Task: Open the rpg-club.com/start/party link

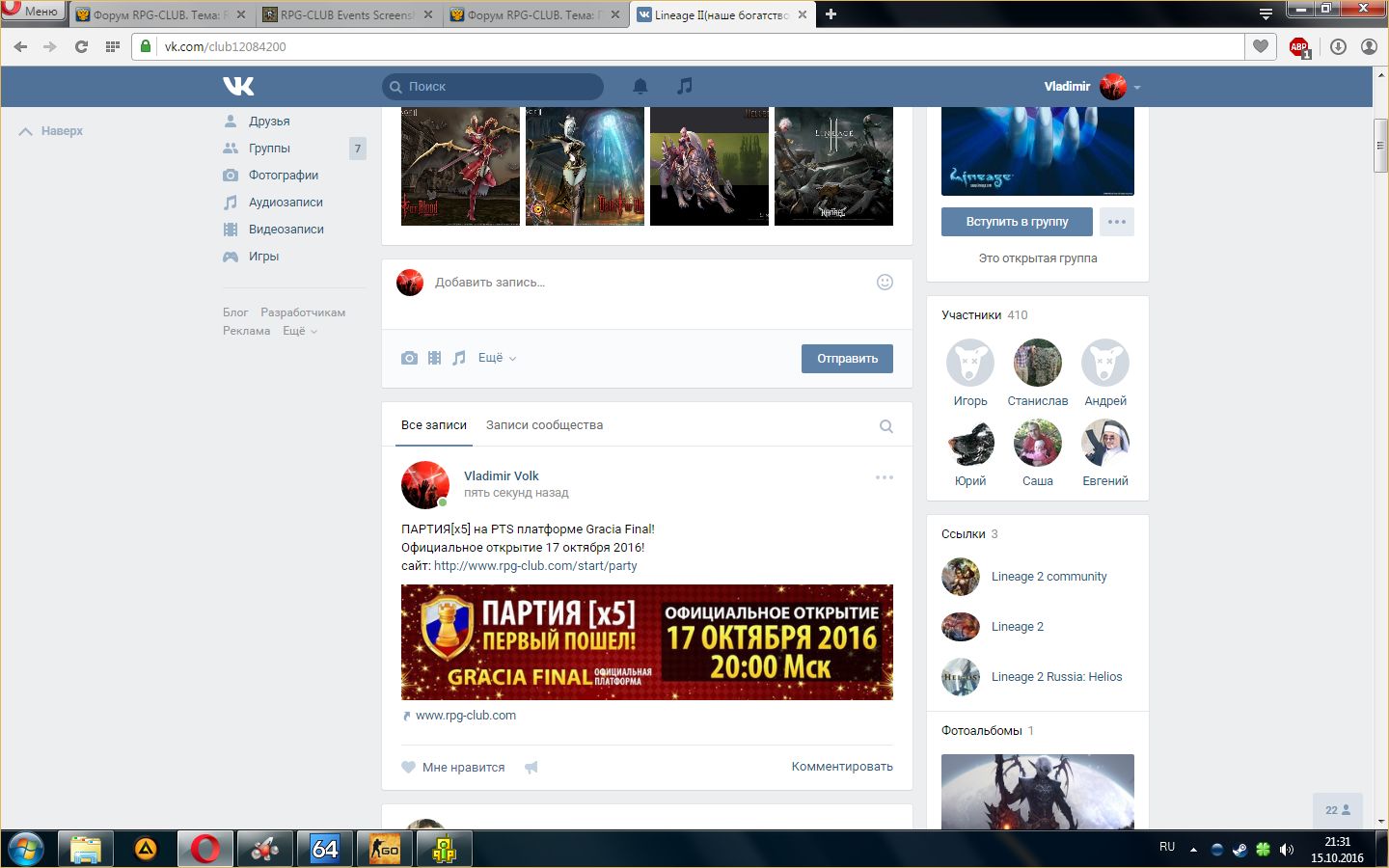Action: (535, 566)
